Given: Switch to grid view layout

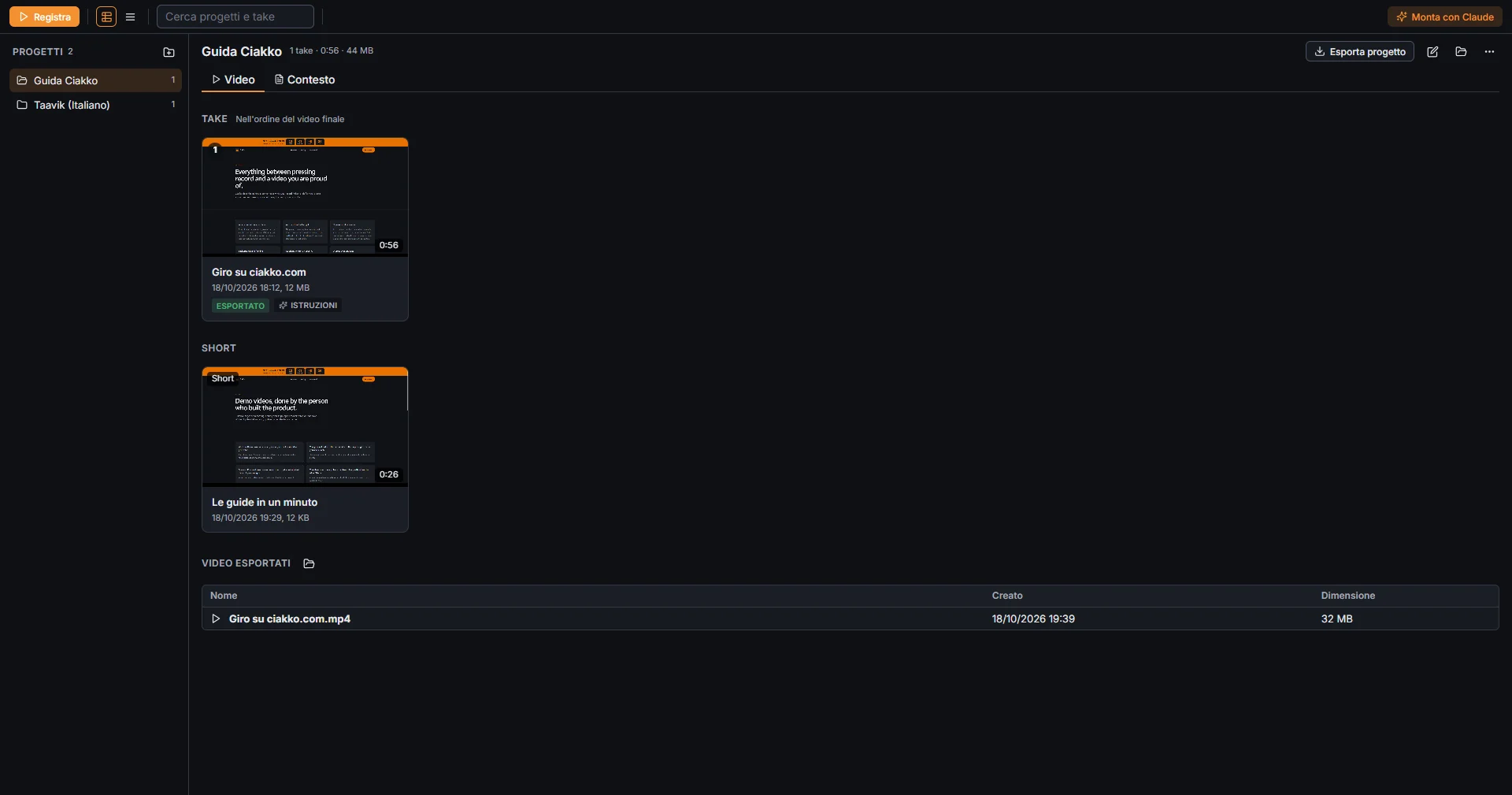Looking at the screenshot, I should [106, 17].
